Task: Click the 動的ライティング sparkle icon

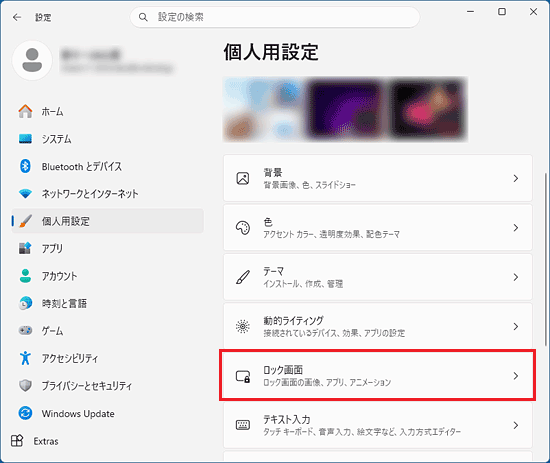Action: point(243,327)
